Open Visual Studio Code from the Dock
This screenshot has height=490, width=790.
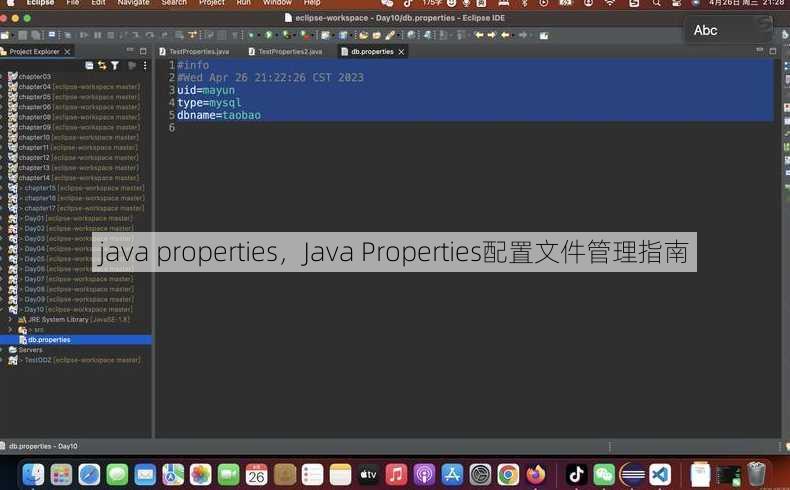660,474
